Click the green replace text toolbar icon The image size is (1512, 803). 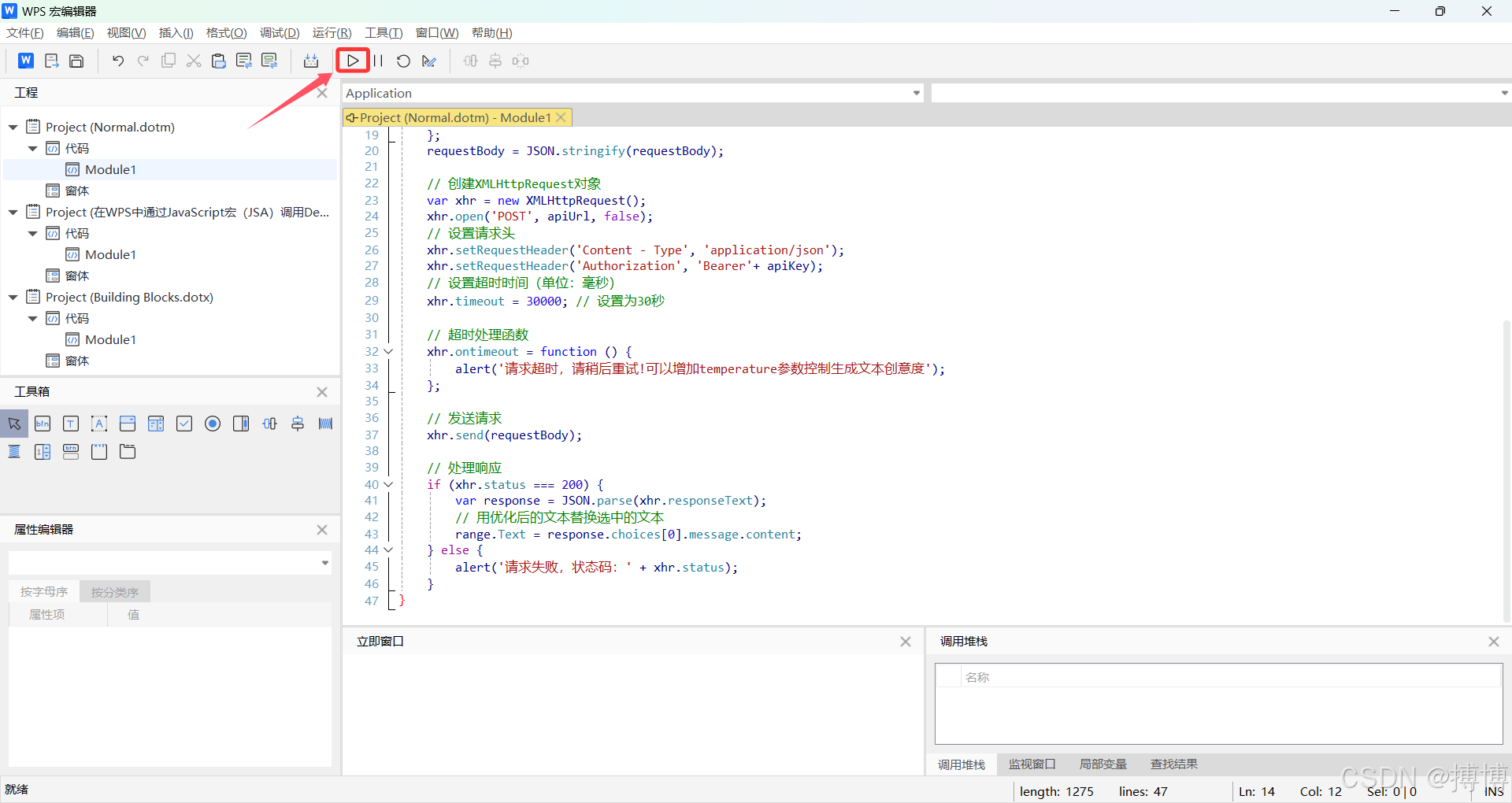click(x=269, y=61)
